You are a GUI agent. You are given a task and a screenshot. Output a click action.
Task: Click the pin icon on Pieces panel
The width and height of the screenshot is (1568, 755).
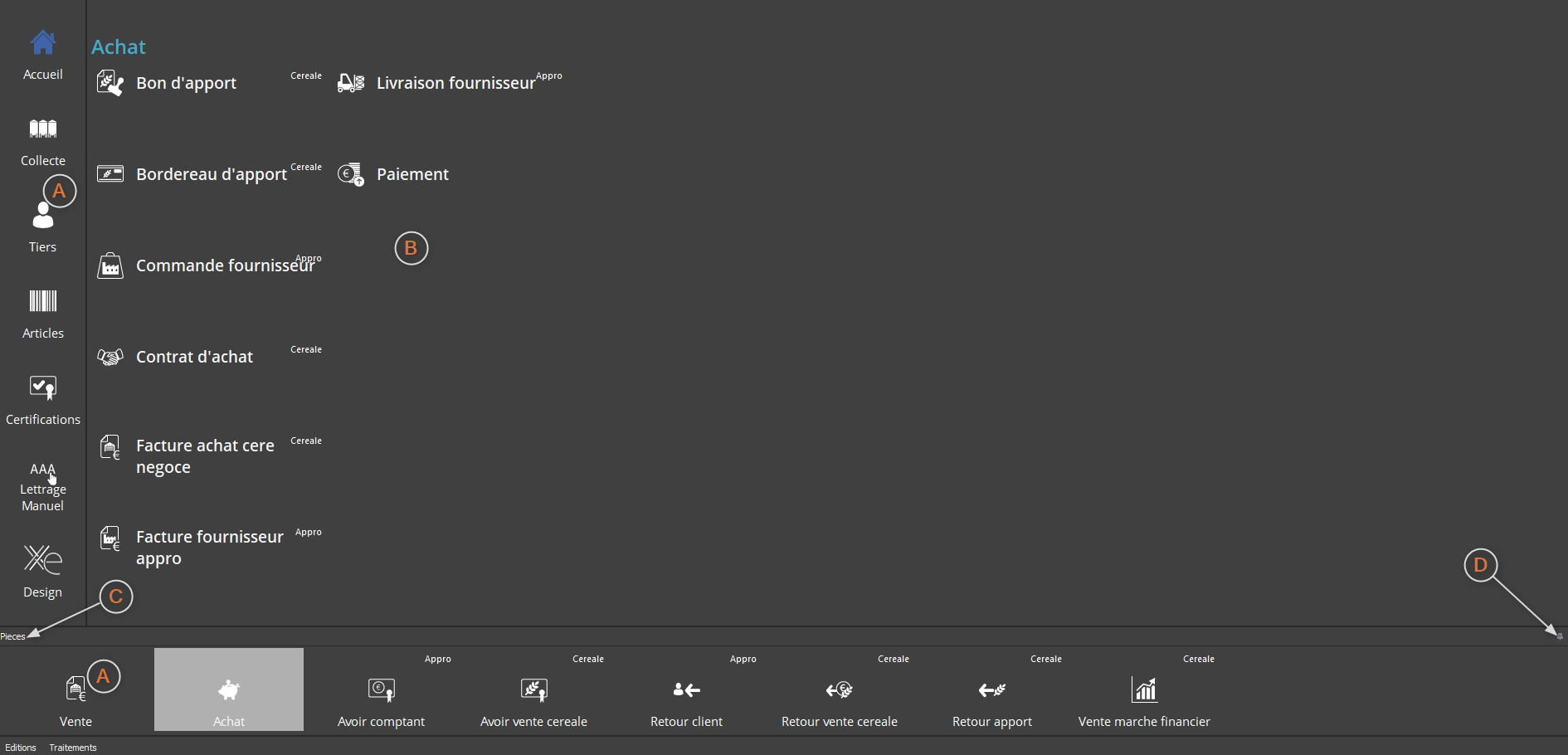coord(1560,636)
